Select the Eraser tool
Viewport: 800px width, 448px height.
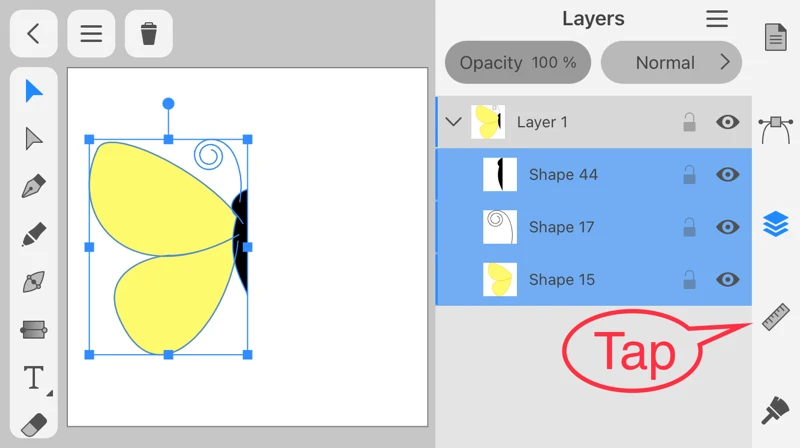[x=34, y=424]
